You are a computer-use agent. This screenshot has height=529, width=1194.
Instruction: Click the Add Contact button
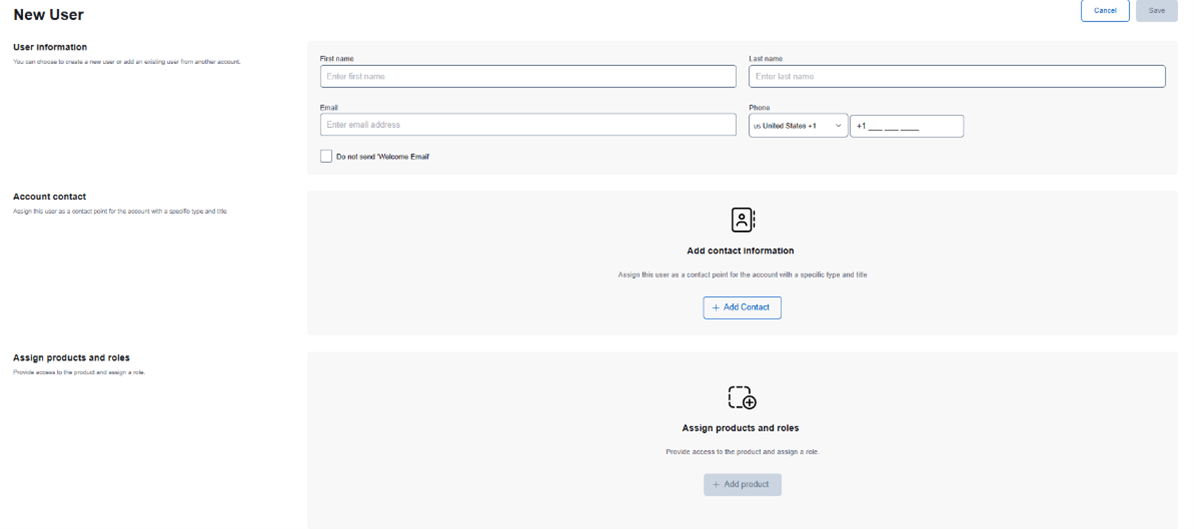coord(742,308)
